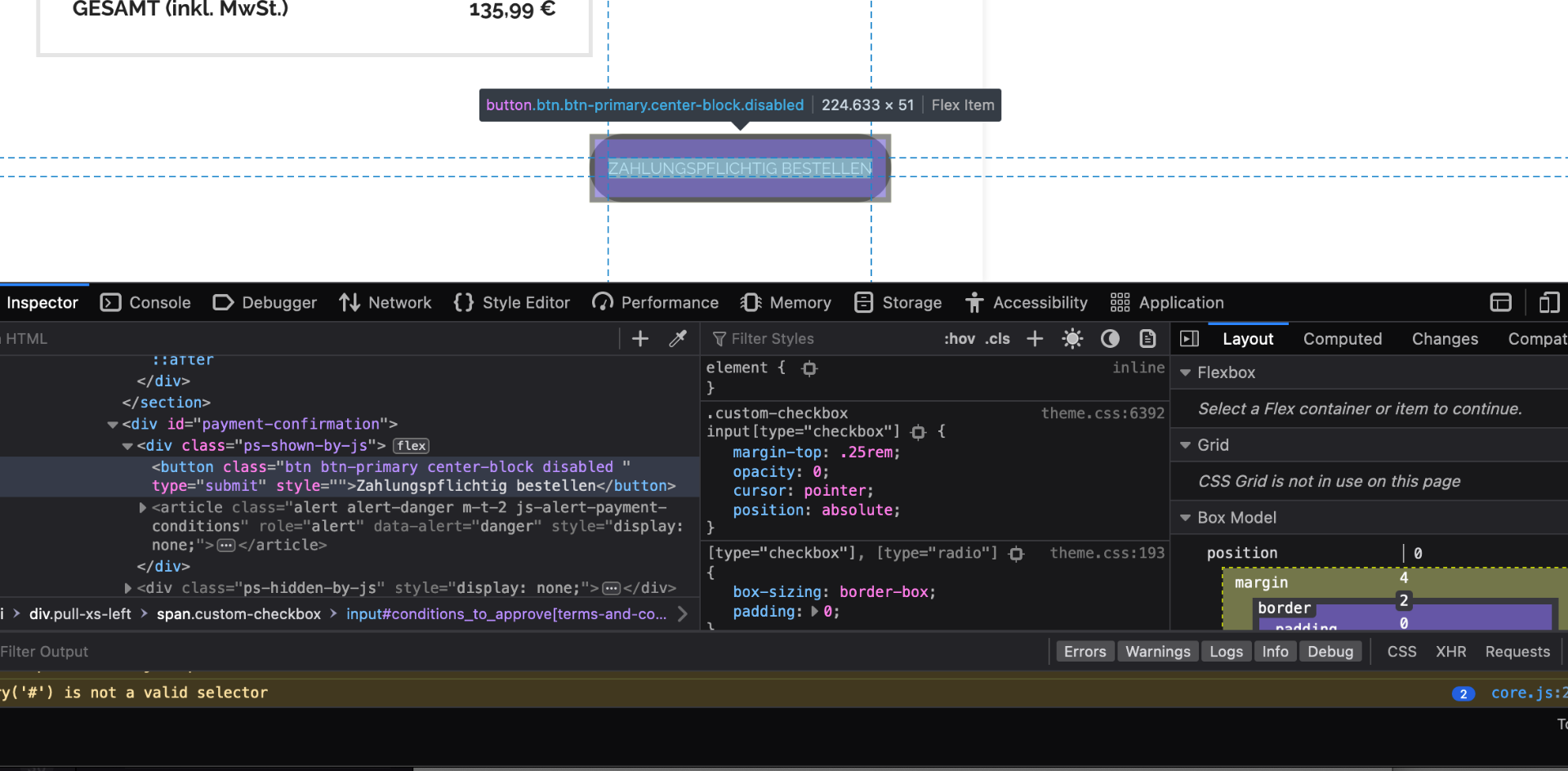This screenshot has height=771, width=1568.
Task: Click the sidebar pane toggle icon
Action: (1190, 339)
